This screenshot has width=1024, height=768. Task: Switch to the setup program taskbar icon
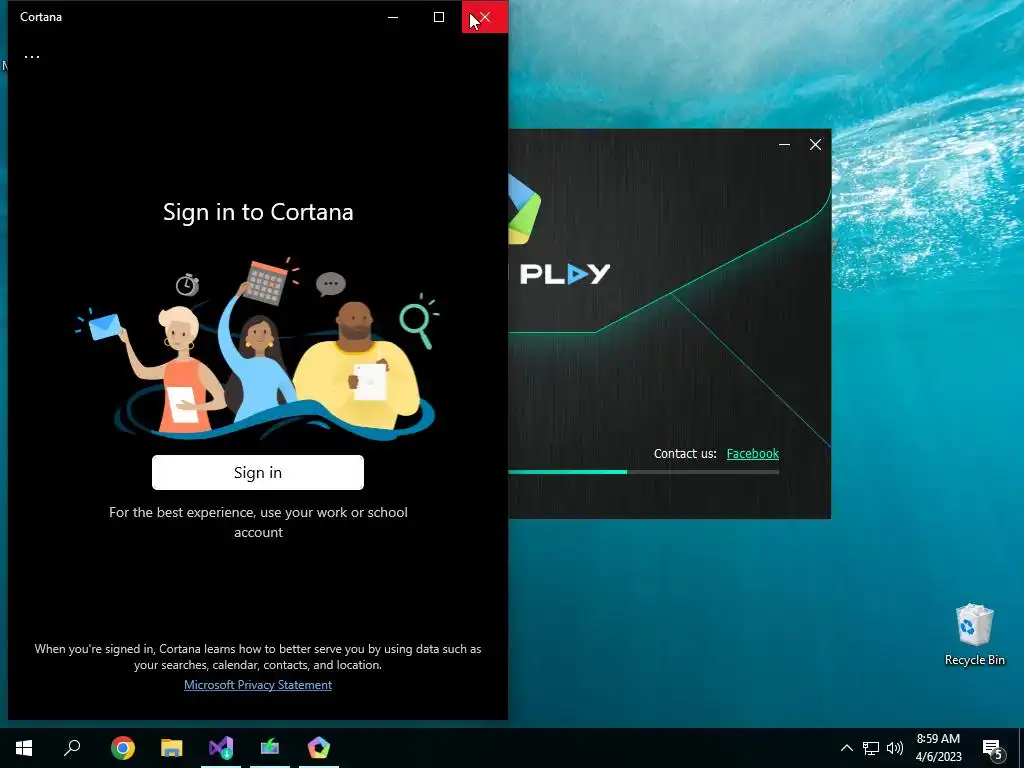270,748
